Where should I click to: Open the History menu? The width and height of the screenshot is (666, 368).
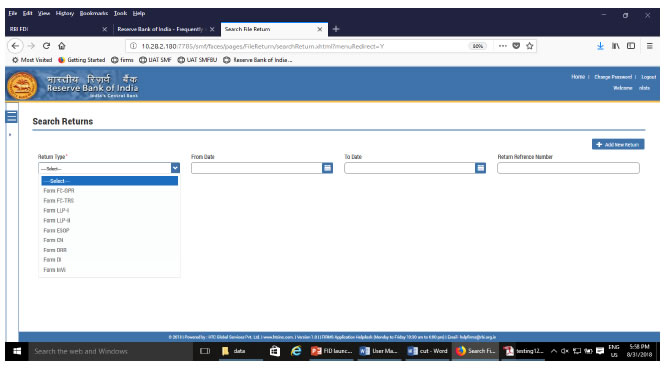(x=65, y=13)
